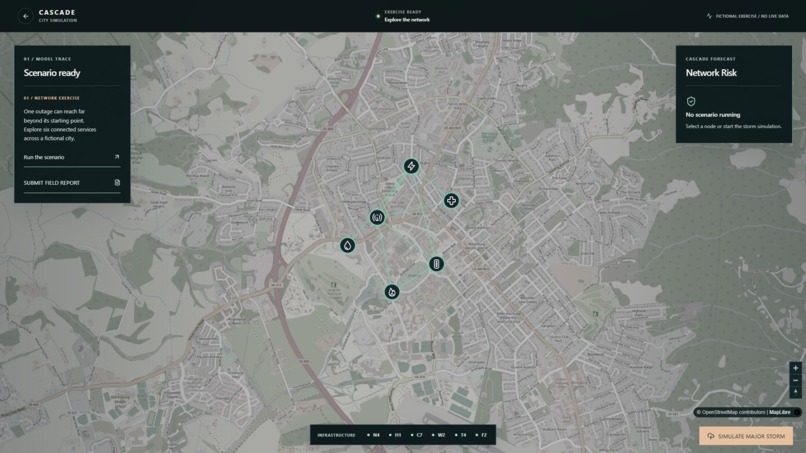Select C7 in the infrastructure legend

click(x=417, y=435)
